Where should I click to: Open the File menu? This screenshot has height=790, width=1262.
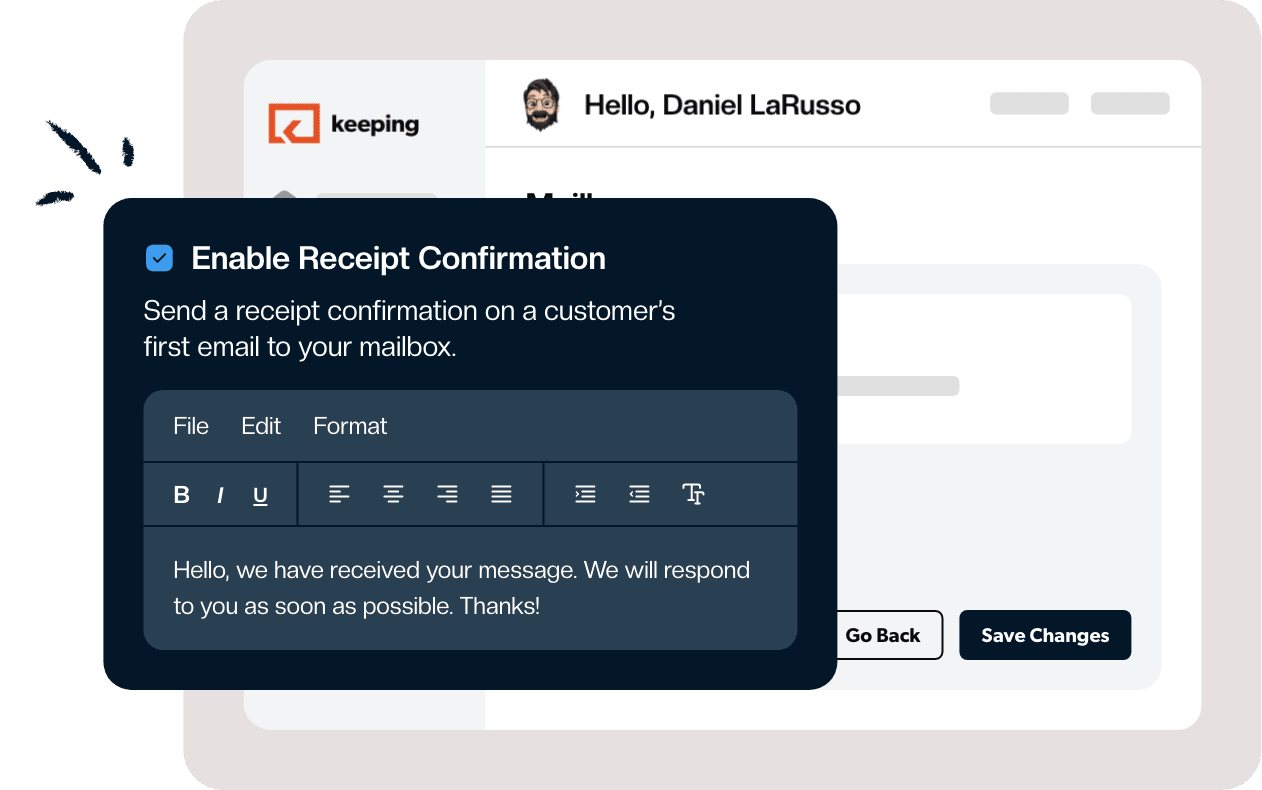point(191,426)
